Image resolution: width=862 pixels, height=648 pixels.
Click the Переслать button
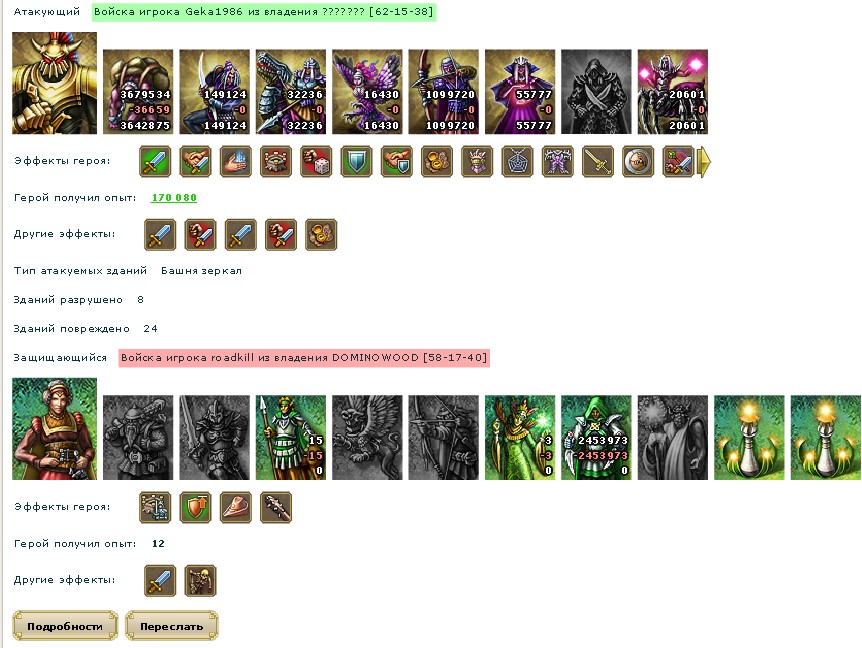click(172, 626)
